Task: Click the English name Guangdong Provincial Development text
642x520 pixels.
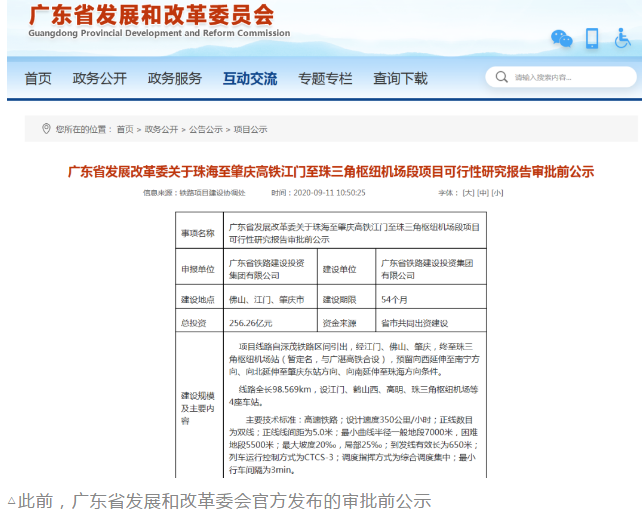Action: (159, 33)
